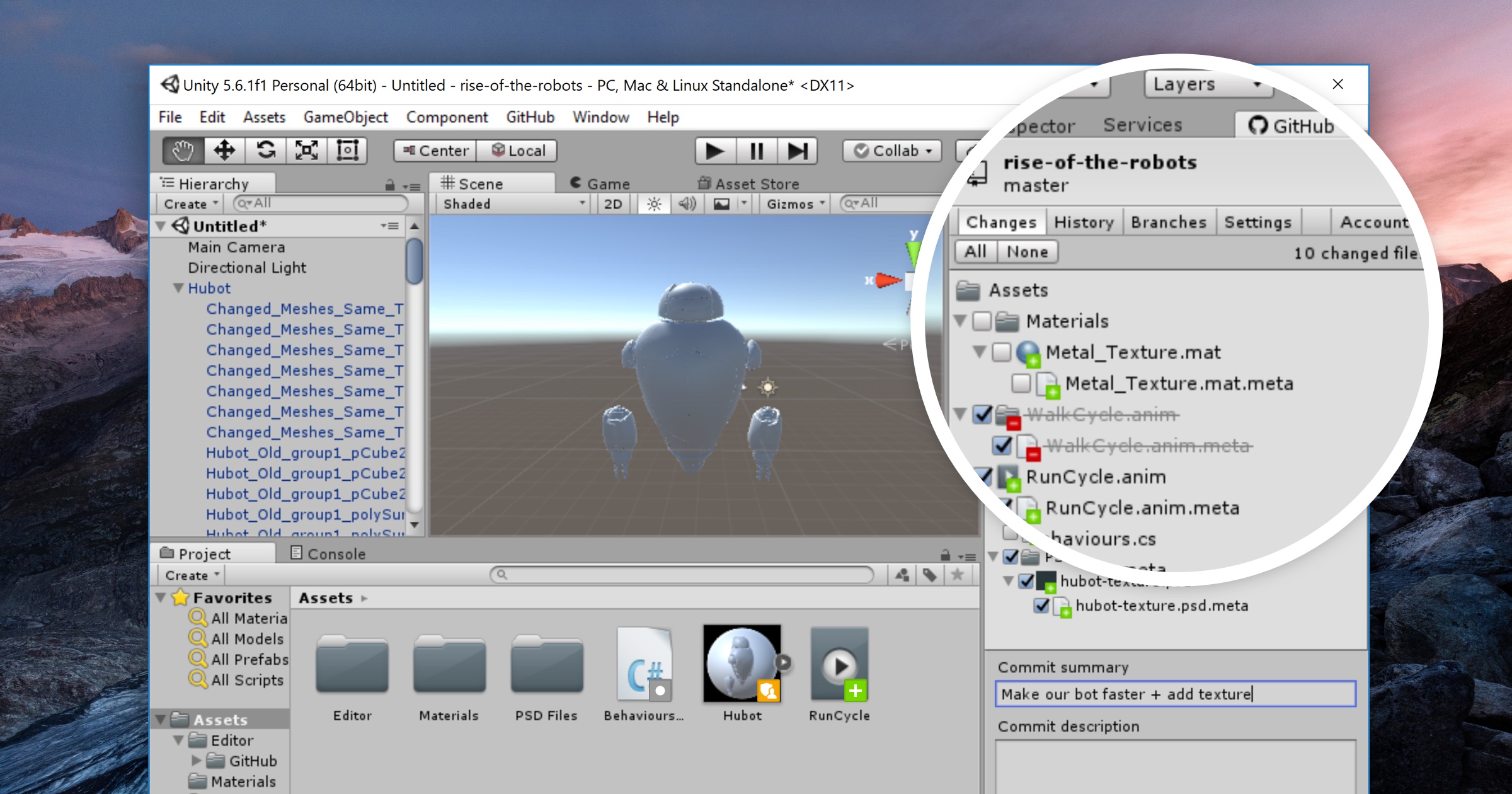
Task: Click the Step frame button
Action: [797, 151]
